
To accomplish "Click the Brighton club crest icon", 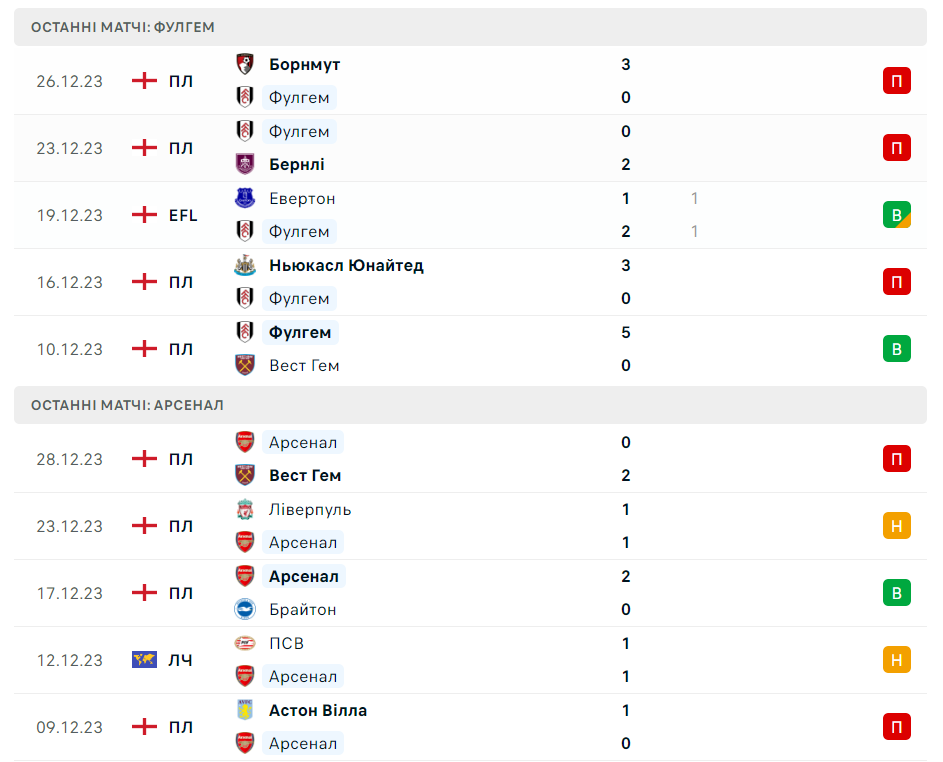I will pos(244,609).
